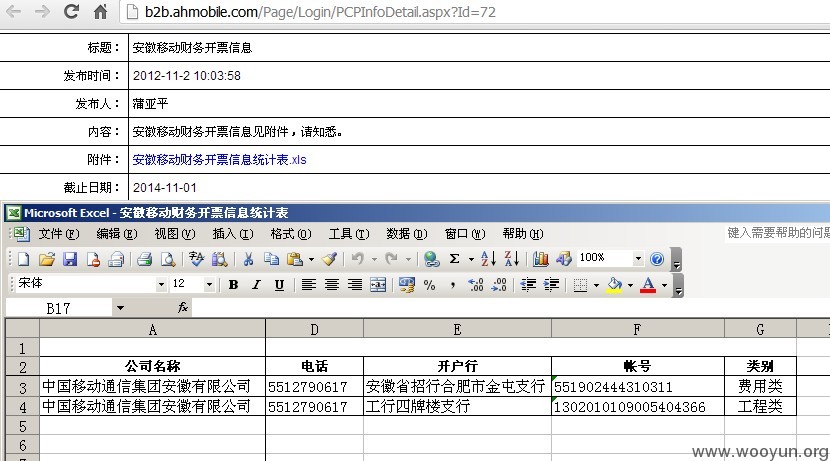Insert a hyperlink with the globe icon

click(431, 259)
